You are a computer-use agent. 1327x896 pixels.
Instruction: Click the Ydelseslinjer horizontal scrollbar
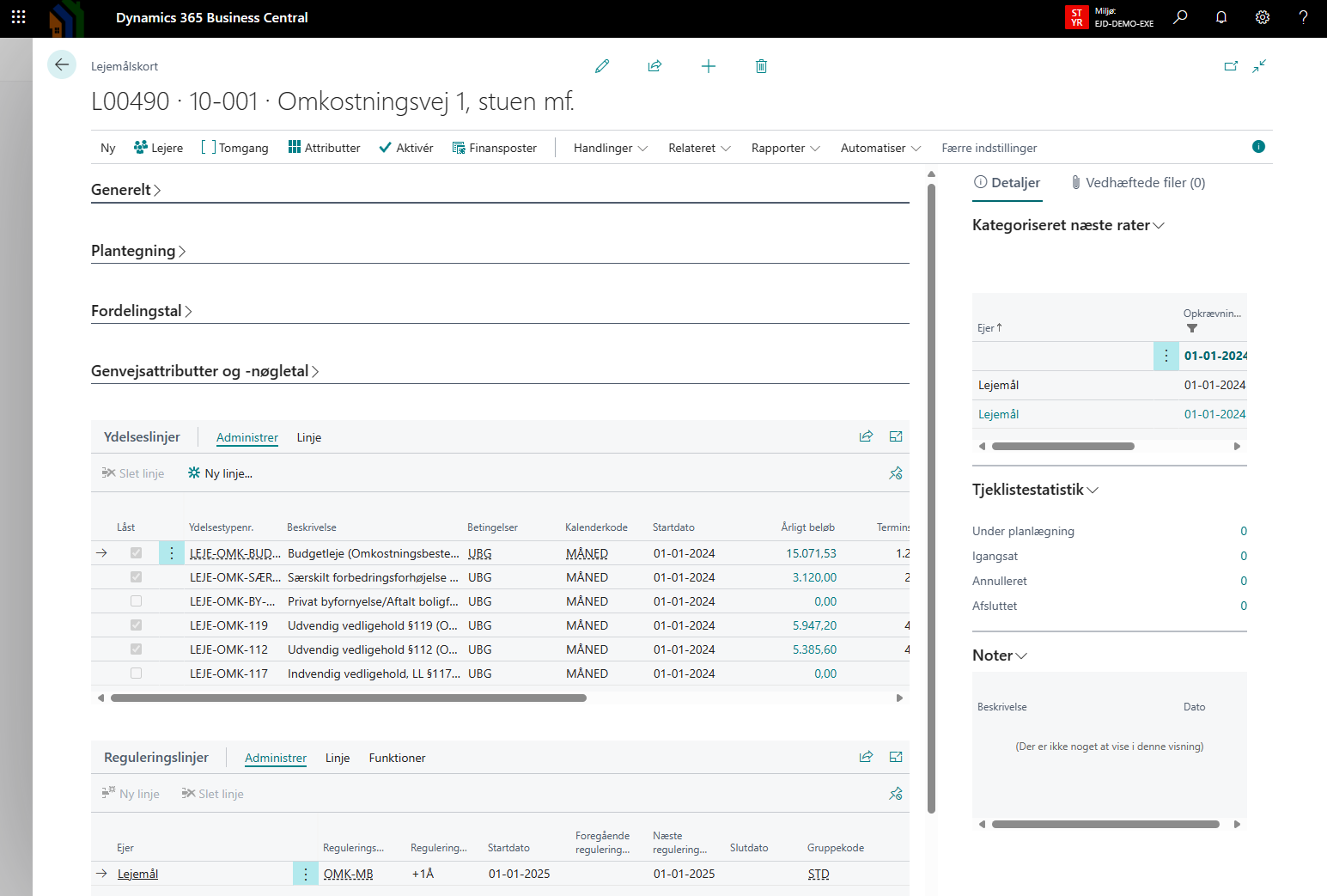point(349,698)
